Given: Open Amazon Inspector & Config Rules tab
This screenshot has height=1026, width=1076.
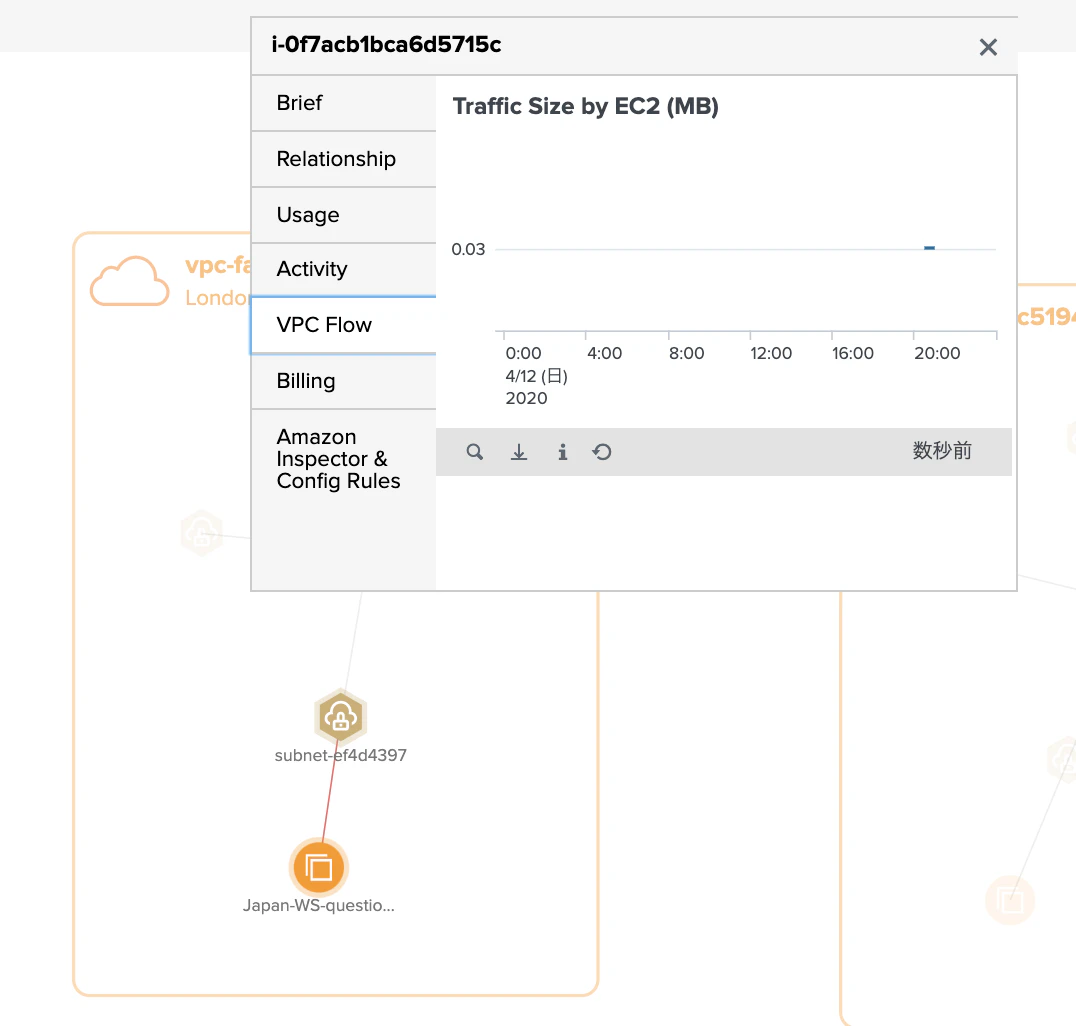Looking at the screenshot, I should pos(344,458).
